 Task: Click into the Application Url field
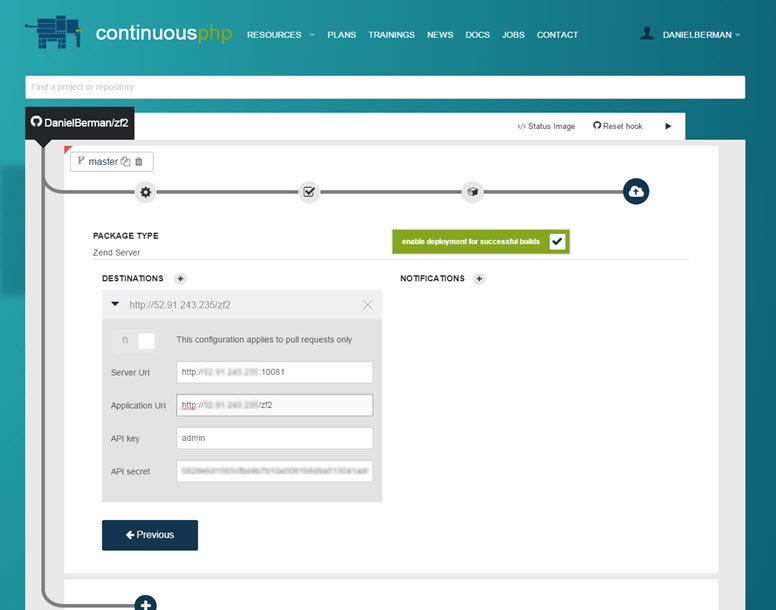(x=275, y=405)
